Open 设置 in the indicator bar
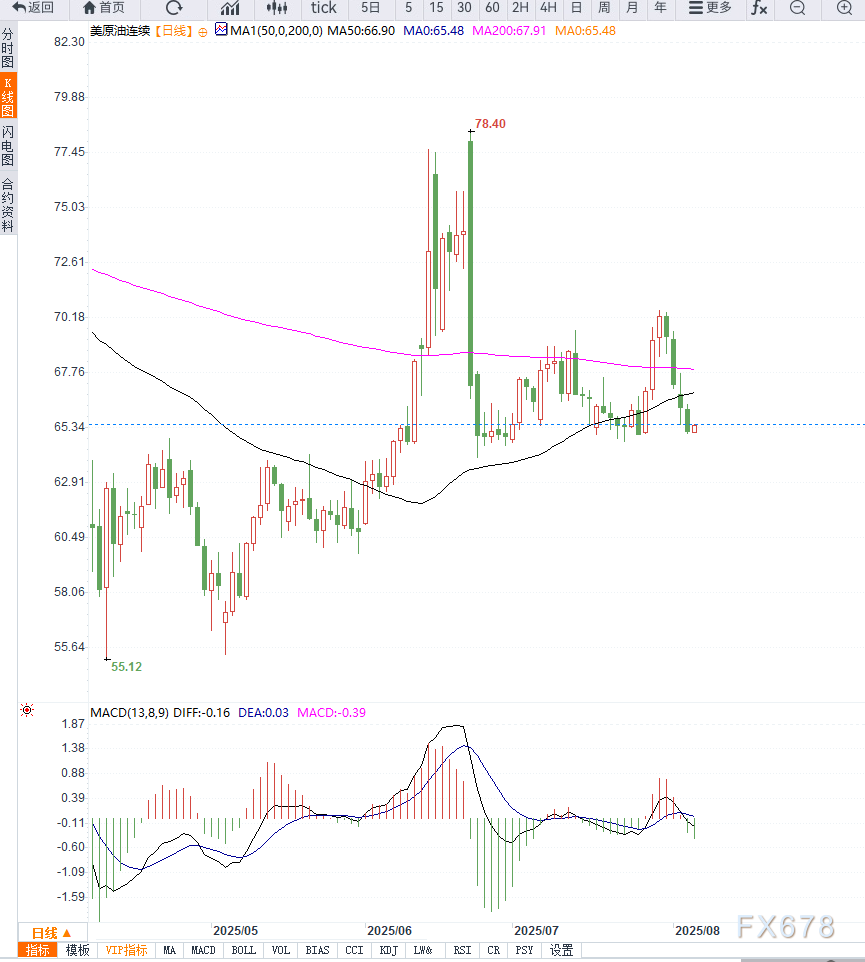This screenshot has height=962, width=865. [x=562, y=950]
